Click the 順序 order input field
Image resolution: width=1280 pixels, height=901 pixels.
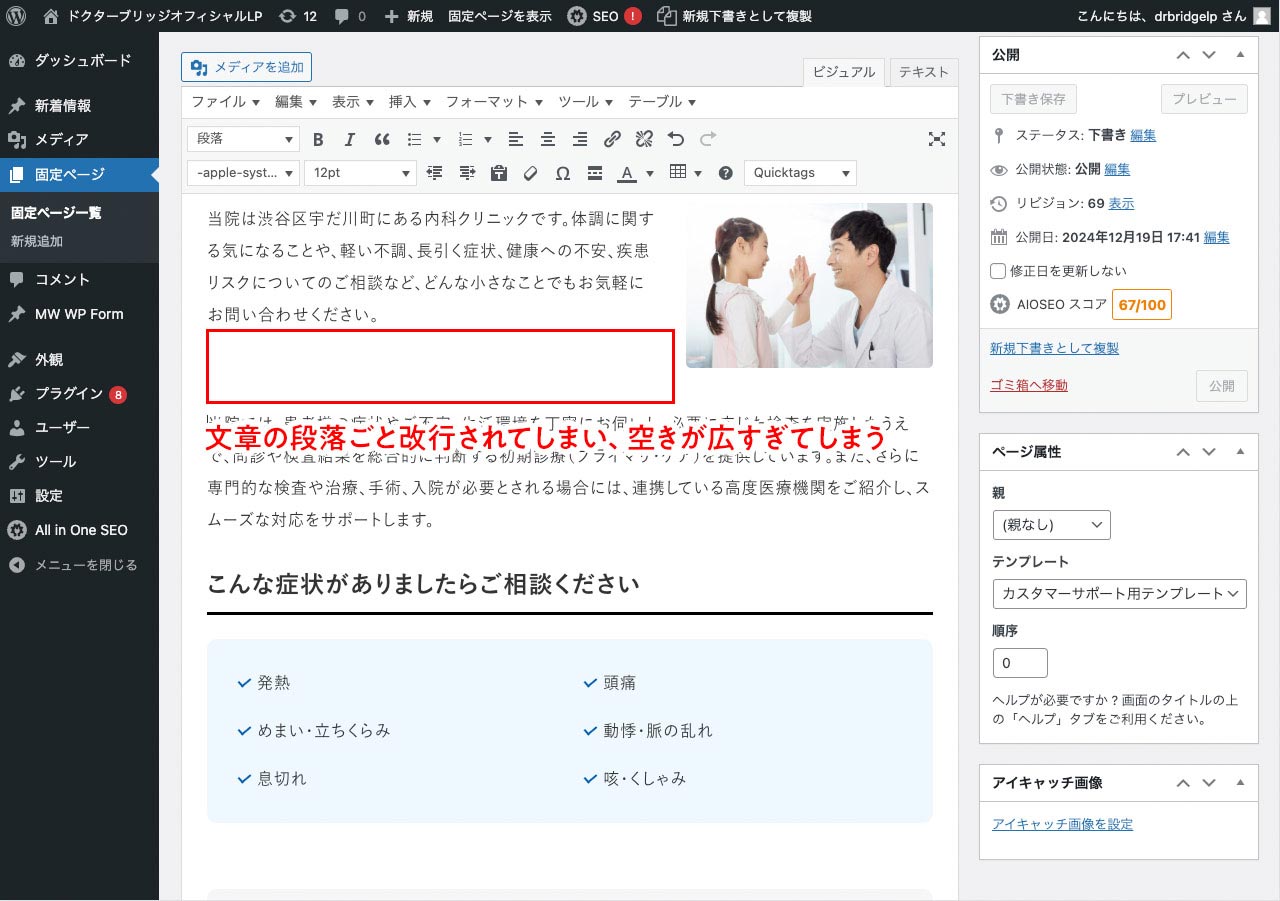pyautogui.click(x=1020, y=663)
